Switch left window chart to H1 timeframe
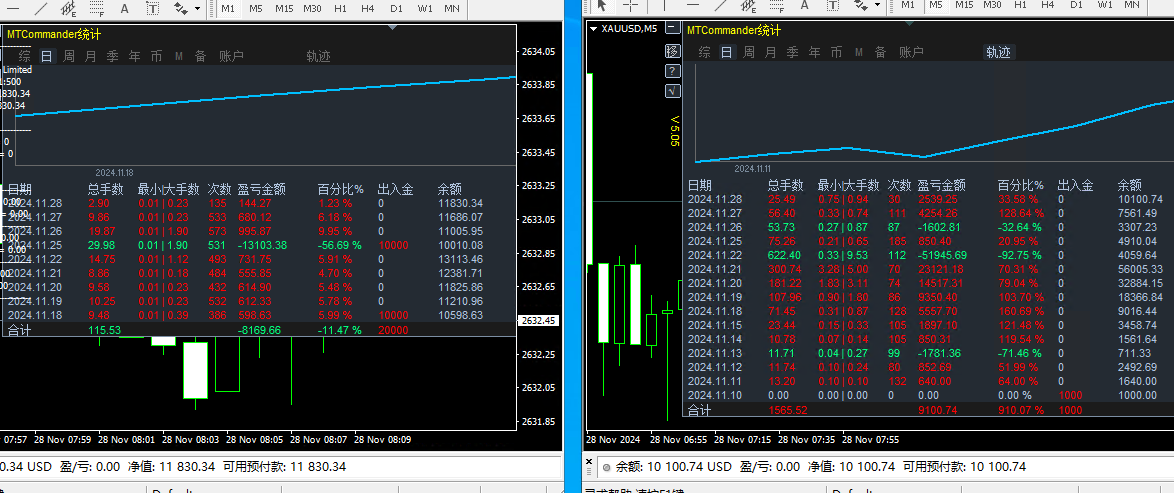Screen dimensions: 1174x493 [x=341, y=8]
